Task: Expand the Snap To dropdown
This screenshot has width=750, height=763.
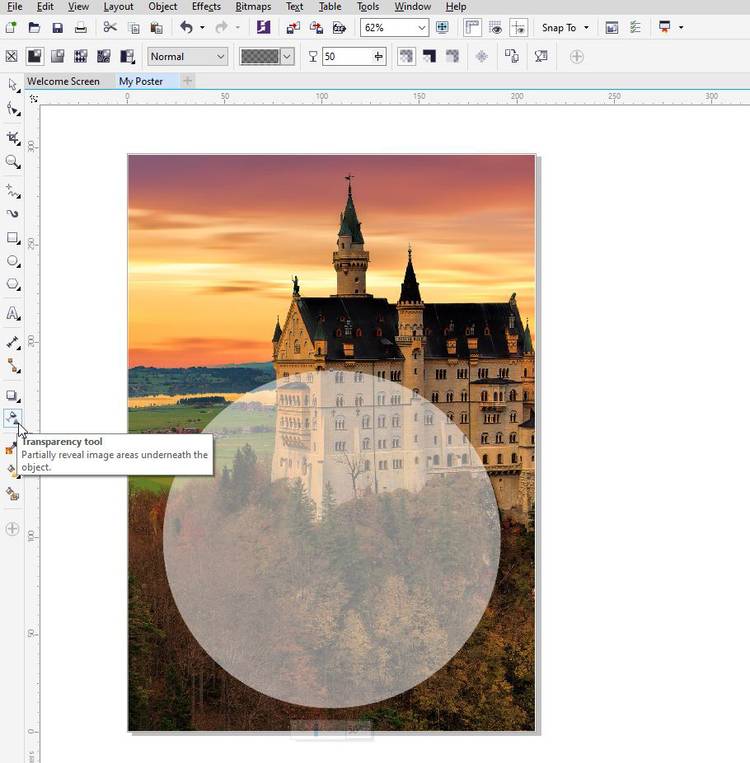Action: click(x=586, y=28)
